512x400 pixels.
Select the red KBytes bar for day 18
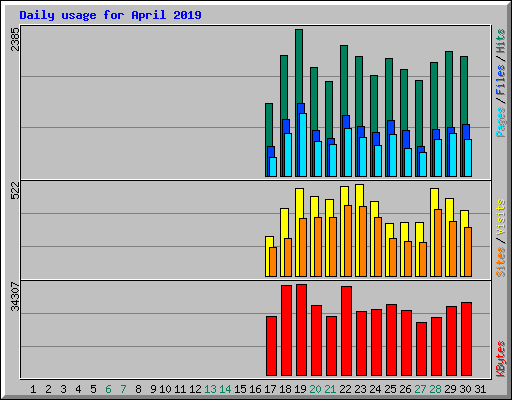click(x=286, y=330)
